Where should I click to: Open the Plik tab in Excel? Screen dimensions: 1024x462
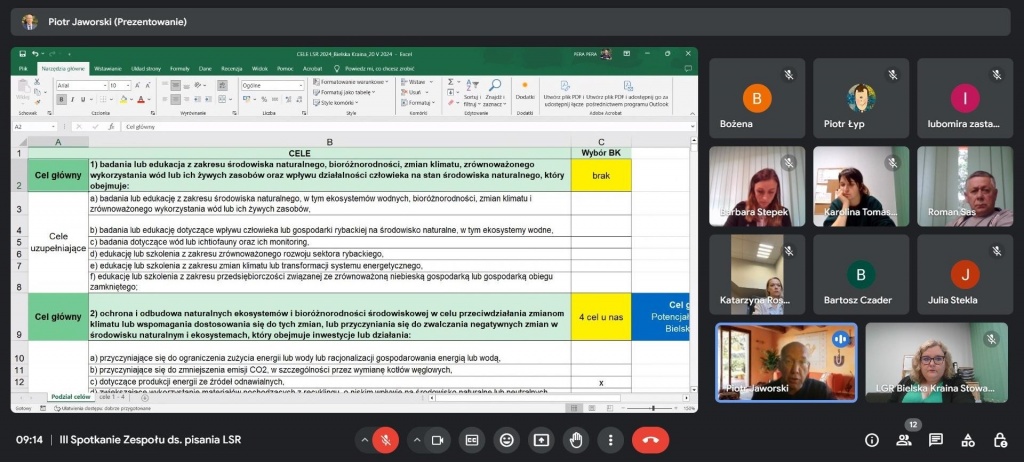coord(23,68)
